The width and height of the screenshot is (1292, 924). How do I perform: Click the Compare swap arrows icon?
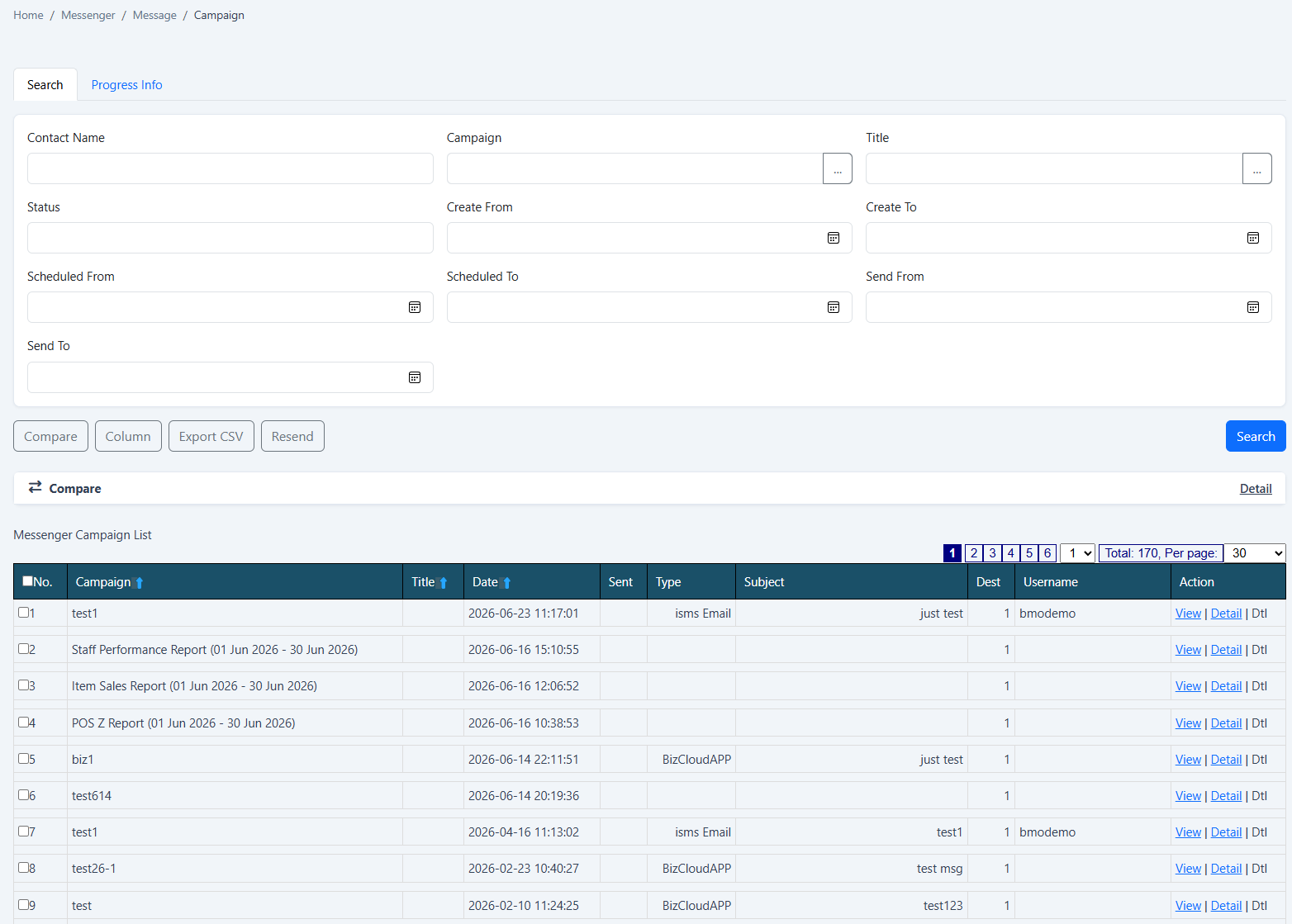pos(35,487)
